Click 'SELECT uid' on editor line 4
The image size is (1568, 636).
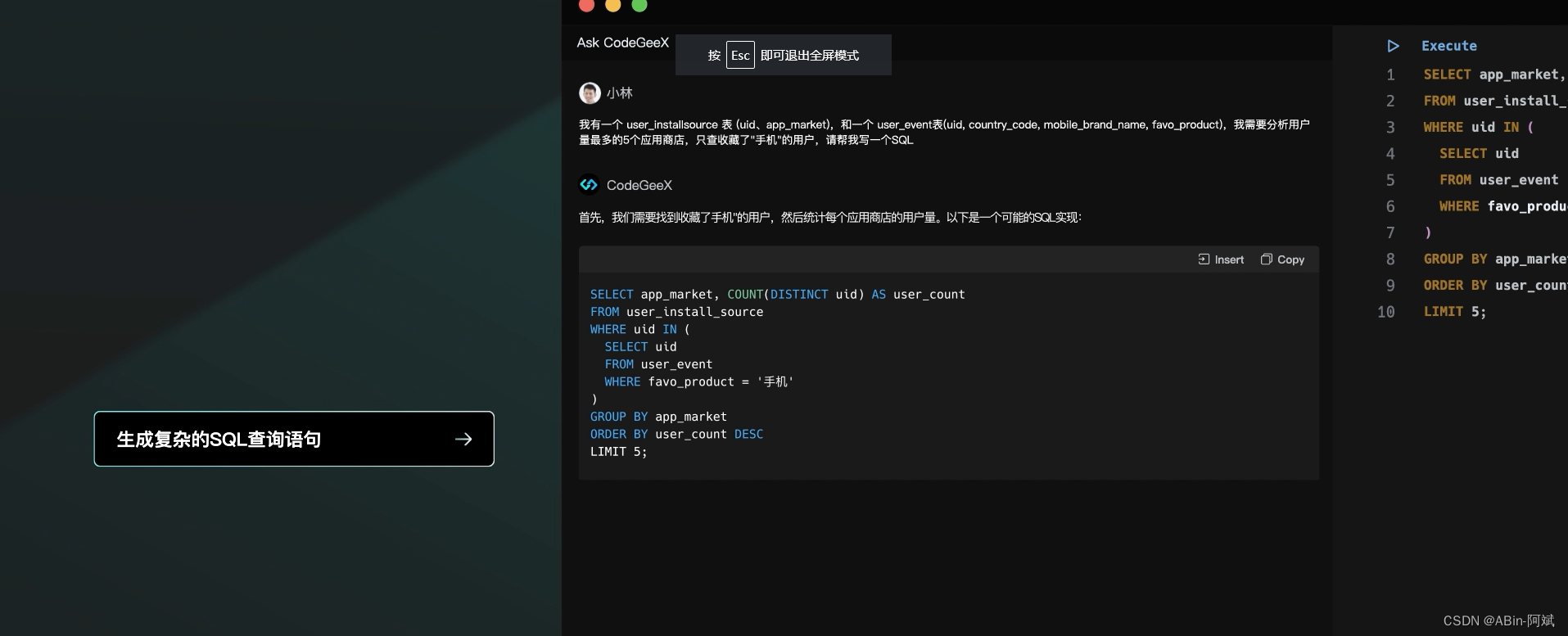click(x=1479, y=153)
